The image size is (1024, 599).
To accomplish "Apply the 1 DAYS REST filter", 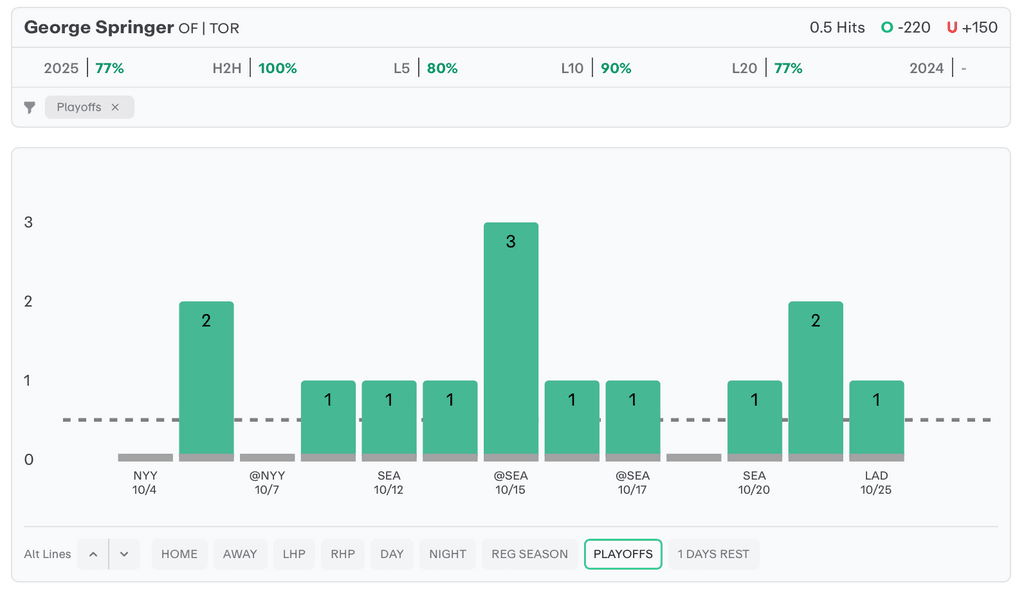I will pyautogui.click(x=713, y=554).
